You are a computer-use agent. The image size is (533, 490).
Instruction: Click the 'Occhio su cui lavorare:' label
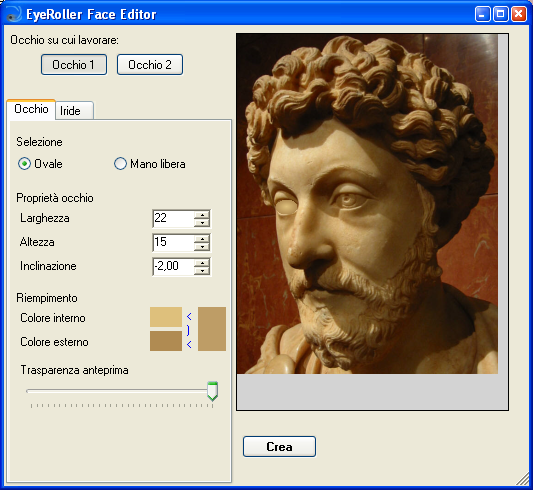pos(65,40)
